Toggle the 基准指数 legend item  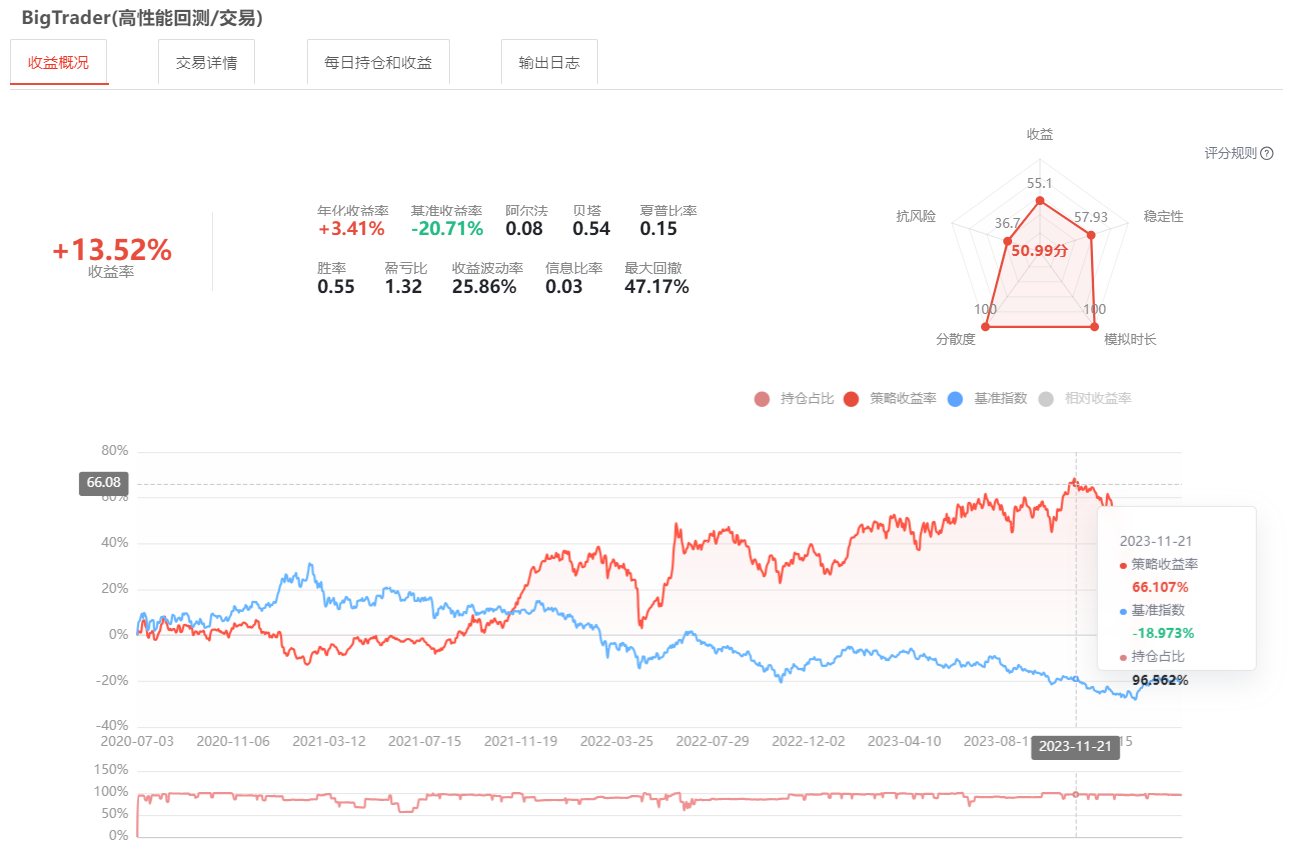986,399
